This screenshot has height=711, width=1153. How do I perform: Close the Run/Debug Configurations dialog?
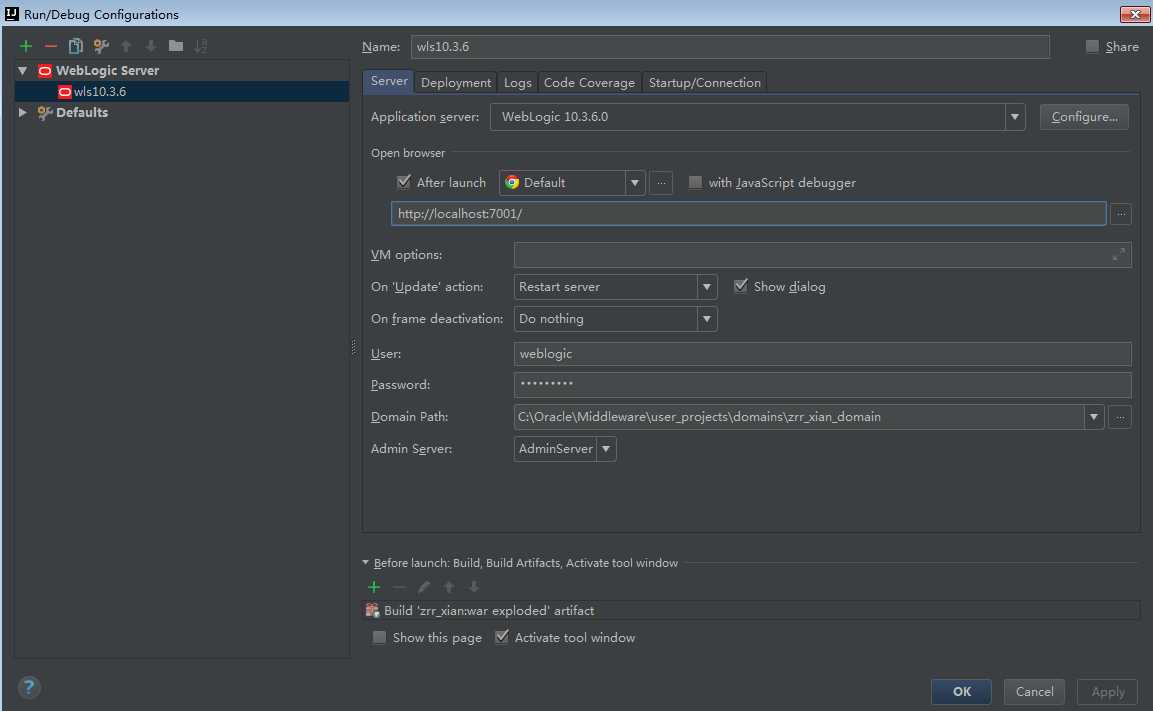(1135, 14)
